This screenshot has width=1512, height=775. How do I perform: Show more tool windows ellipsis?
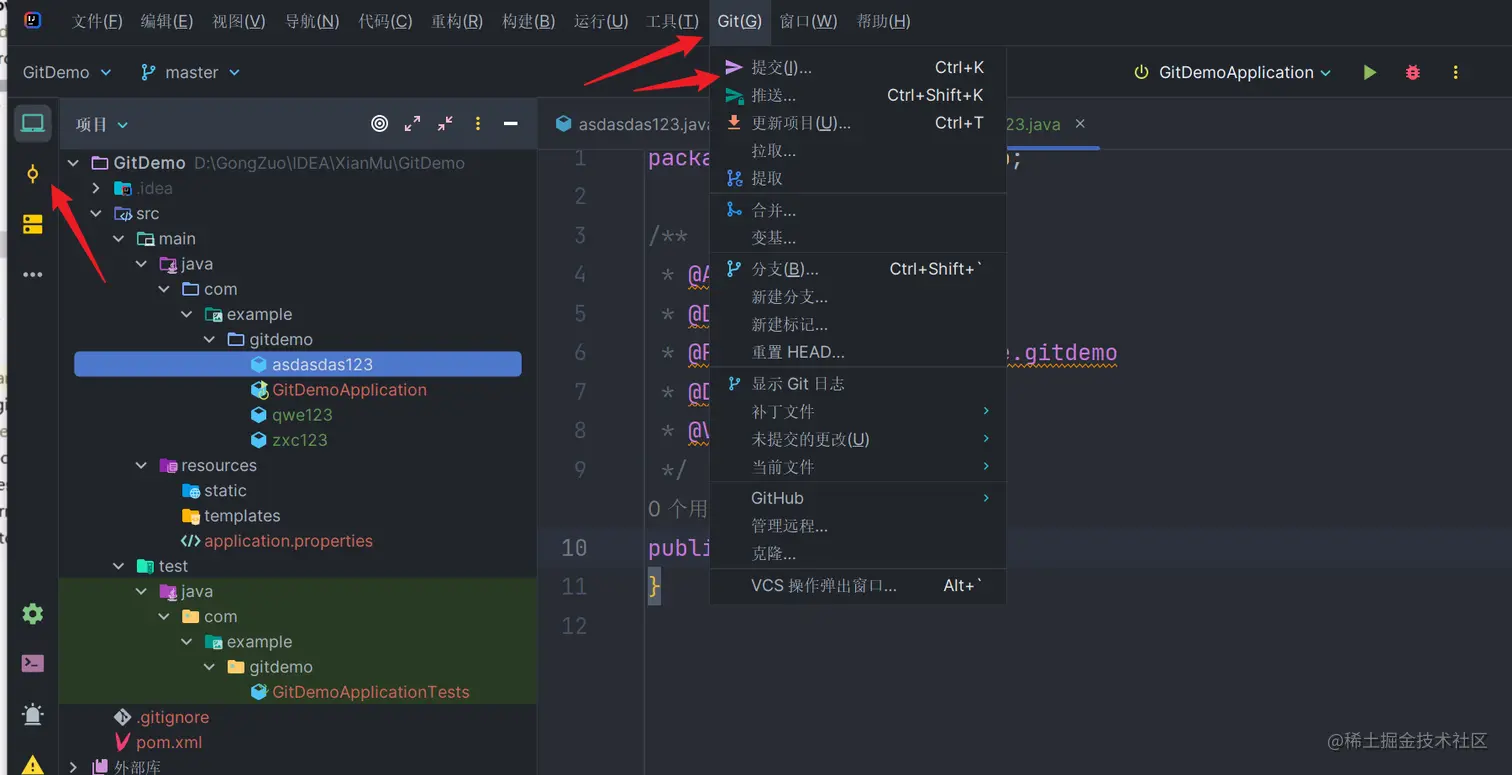tap(33, 274)
